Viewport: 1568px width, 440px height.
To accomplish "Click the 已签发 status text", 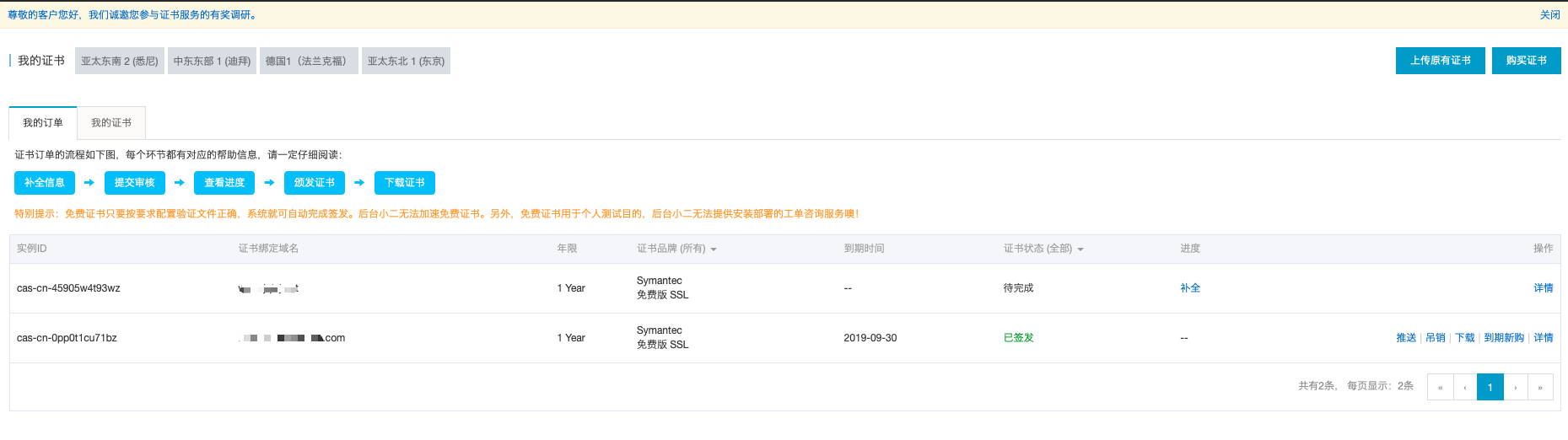I will [1018, 338].
